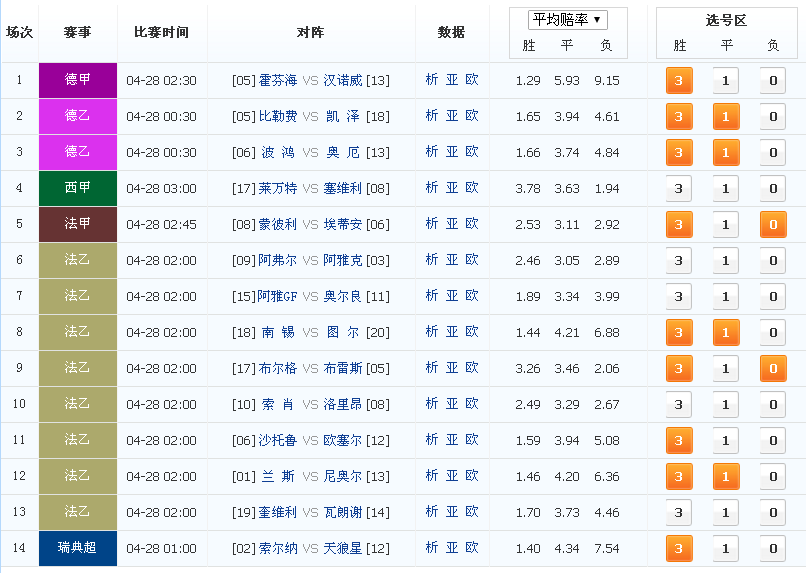Select draw (1) for match 6 阿弗尔
The width and height of the screenshot is (806, 573).
click(x=726, y=261)
